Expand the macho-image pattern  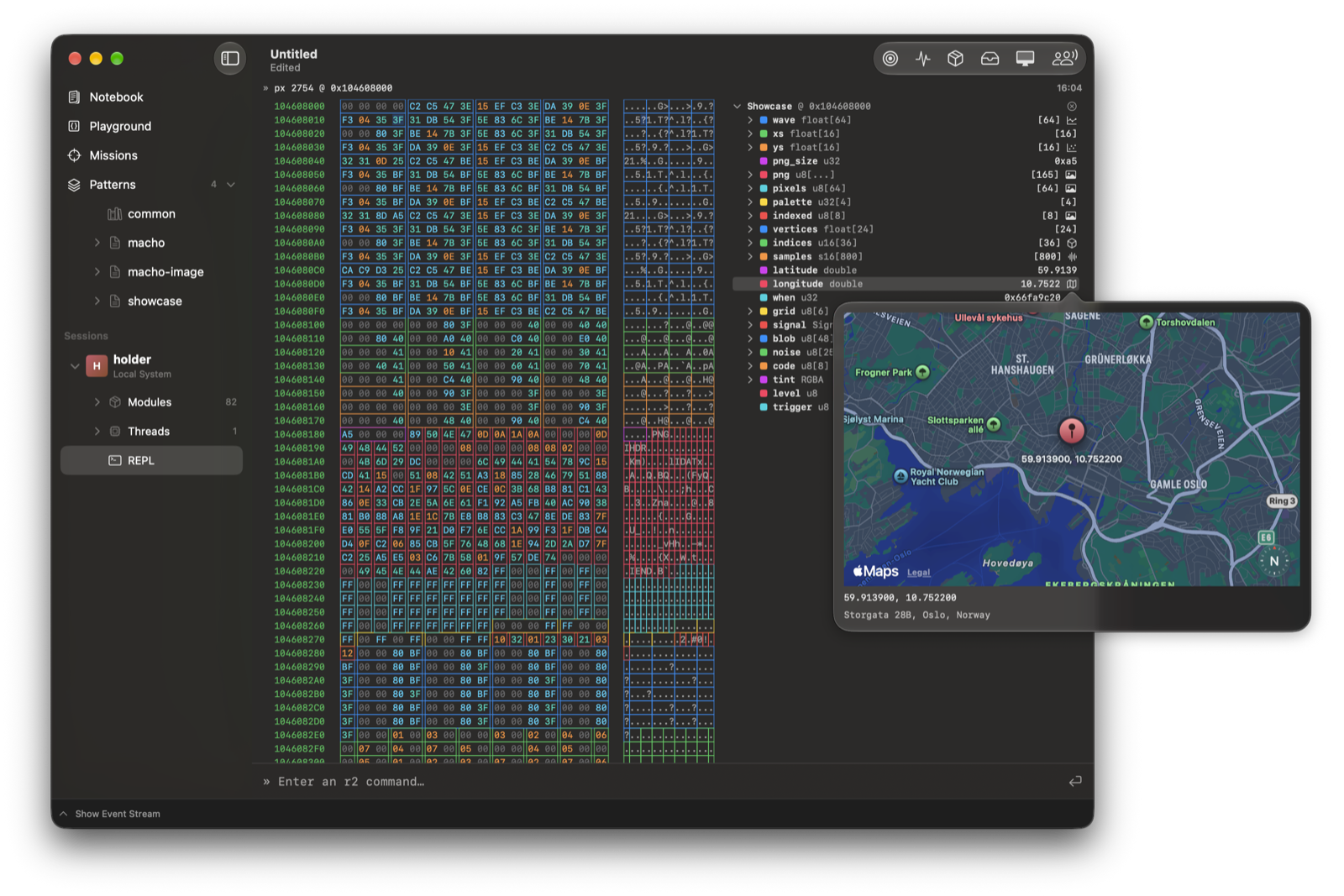(x=97, y=272)
